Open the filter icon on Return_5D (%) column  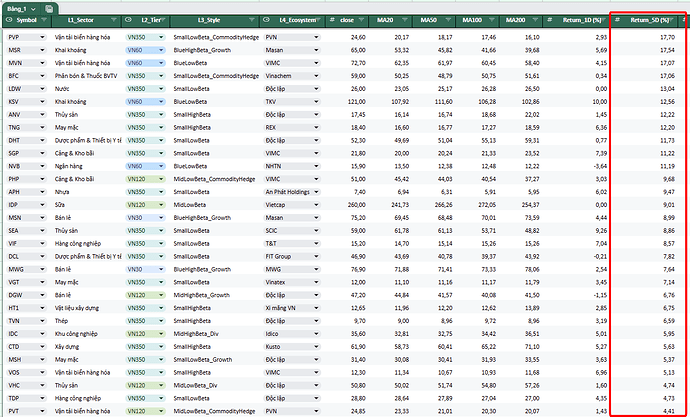(x=673, y=20)
